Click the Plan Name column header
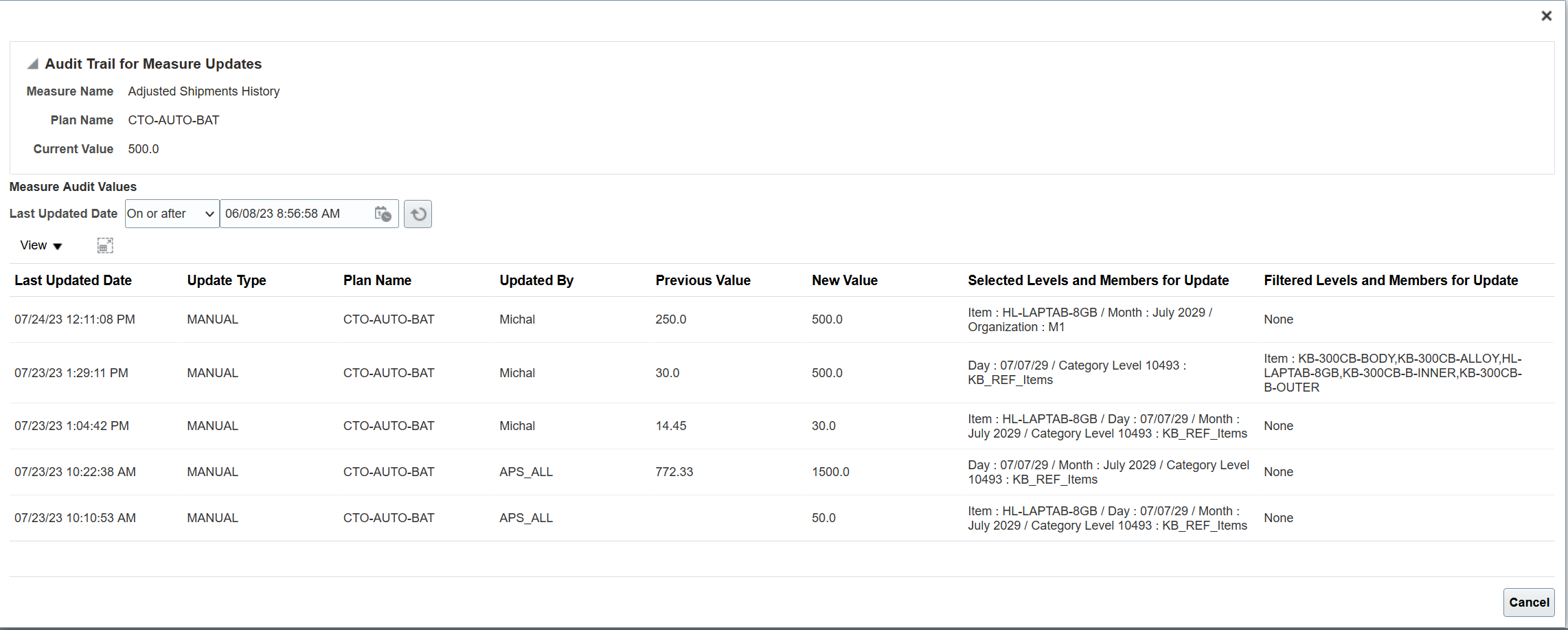This screenshot has height=630, width=1568. pyautogui.click(x=377, y=280)
